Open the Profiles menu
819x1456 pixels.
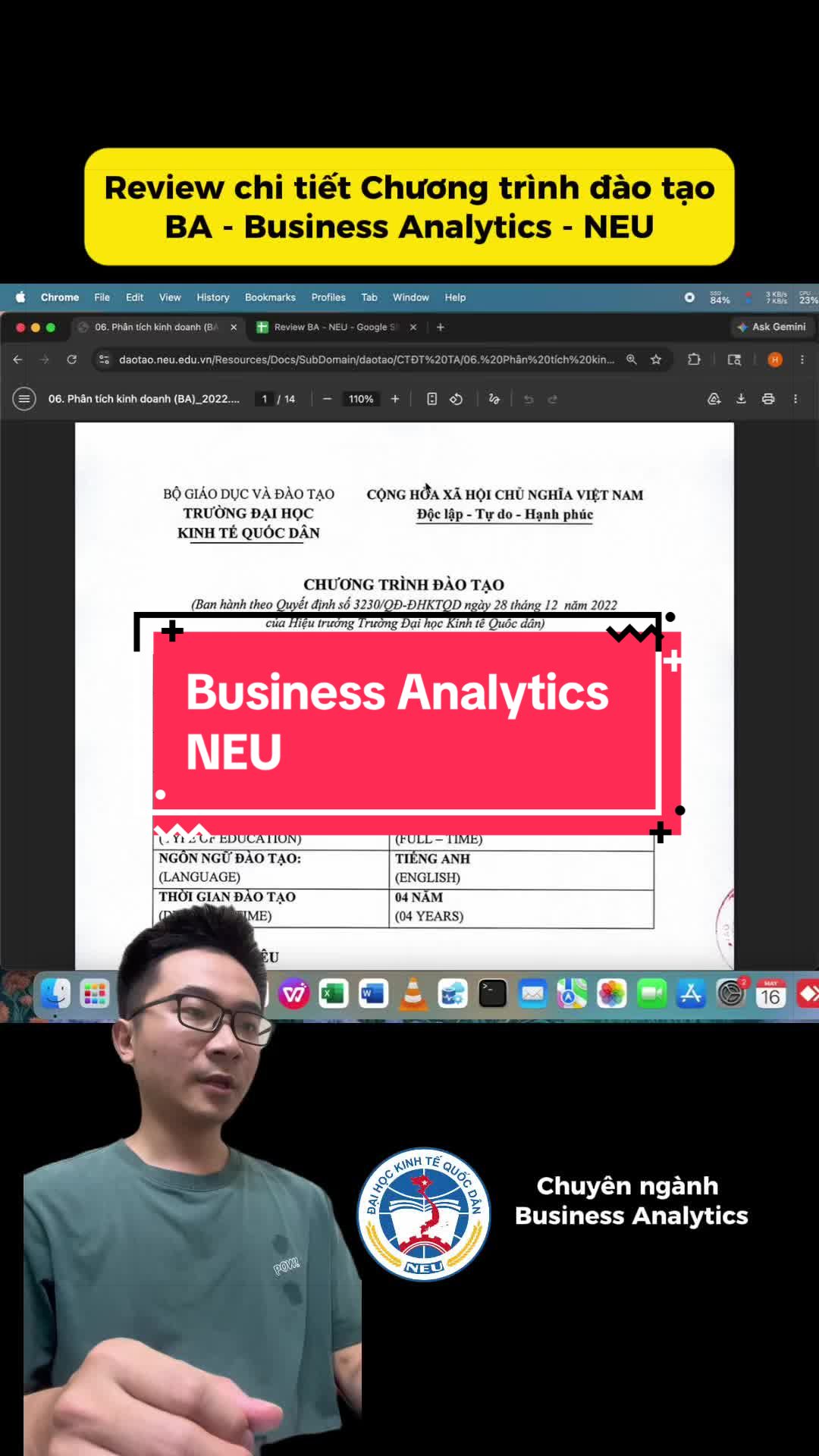[x=328, y=297]
